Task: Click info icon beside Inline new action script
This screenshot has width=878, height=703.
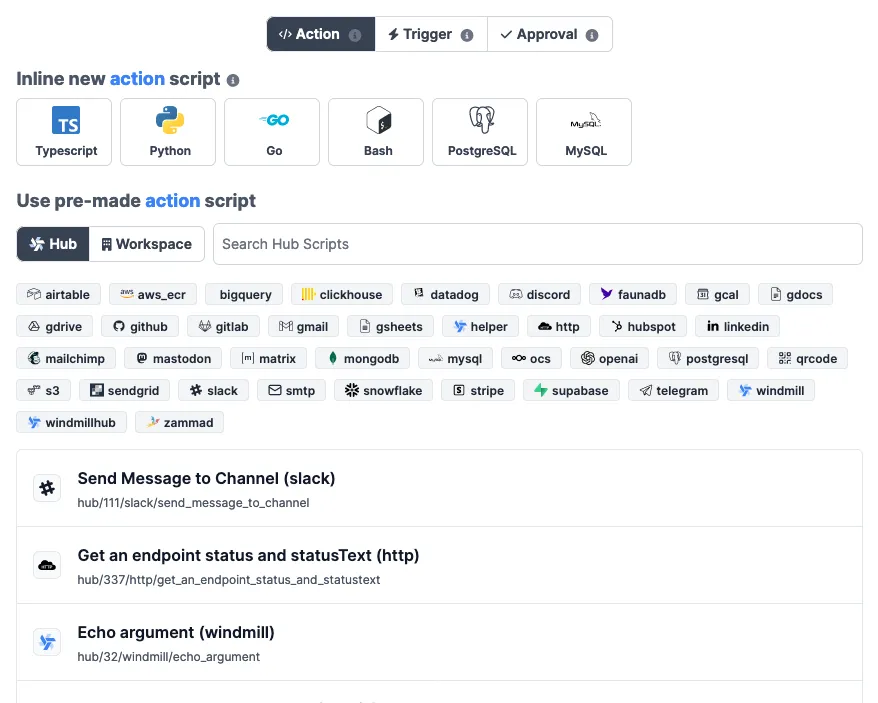Action: (x=233, y=80)
